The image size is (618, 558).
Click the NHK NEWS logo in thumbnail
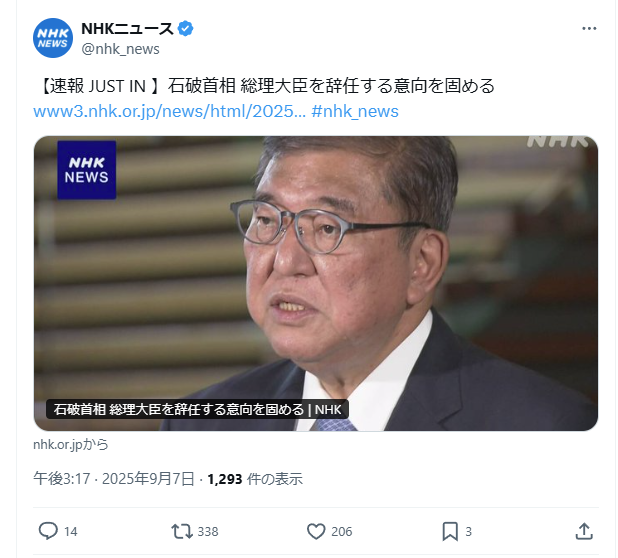(87, 170)
